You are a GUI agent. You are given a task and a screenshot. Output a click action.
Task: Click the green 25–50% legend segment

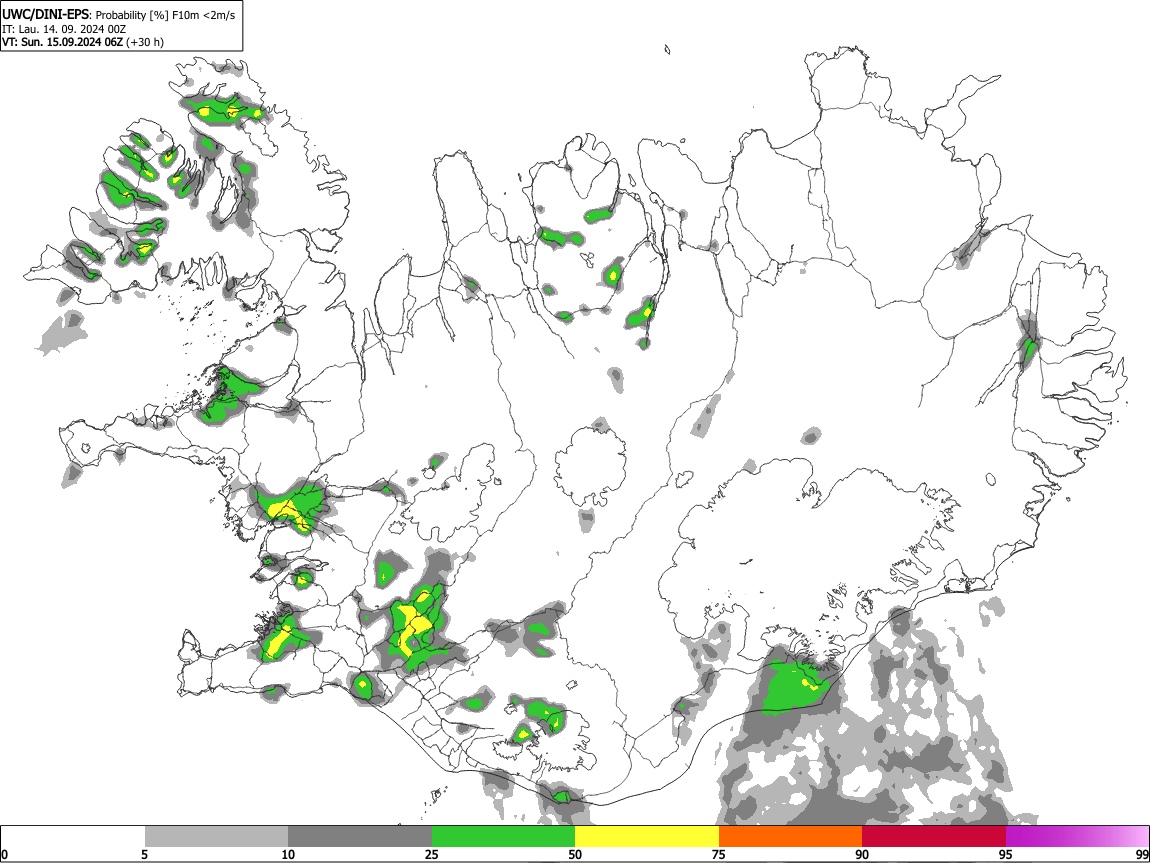coord(503,837)
